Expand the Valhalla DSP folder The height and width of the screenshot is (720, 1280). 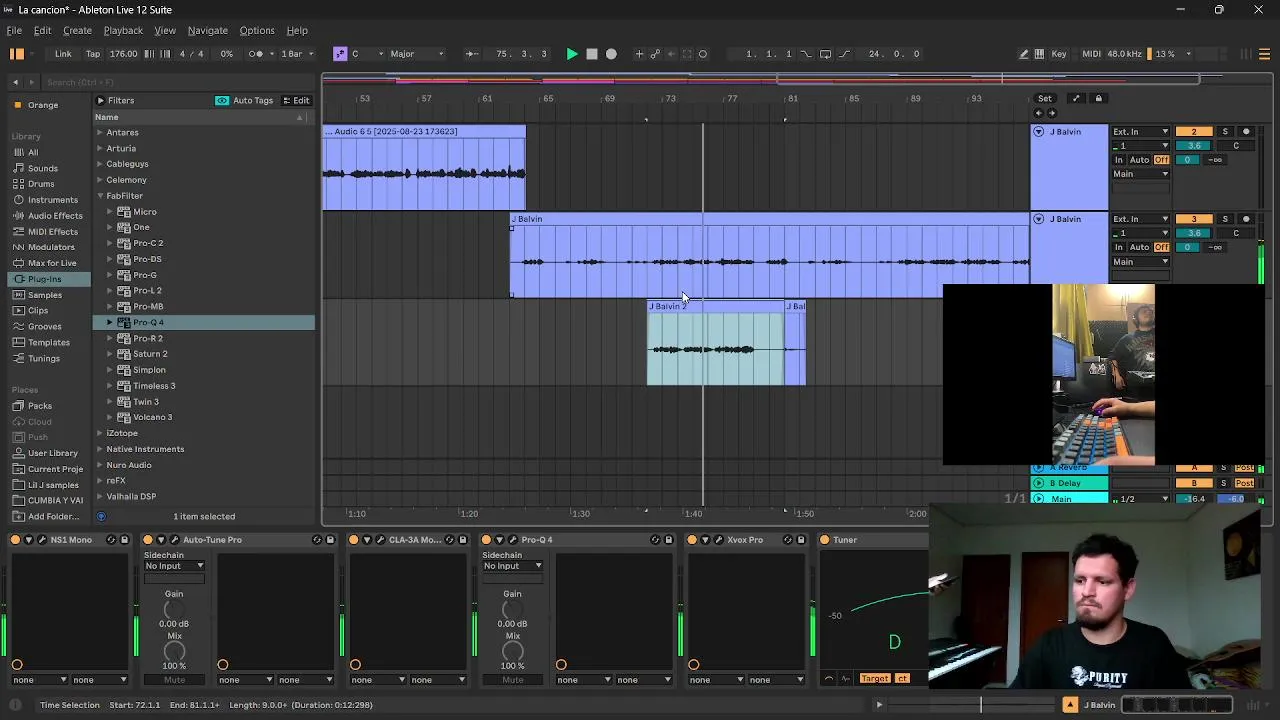[100, 497]
